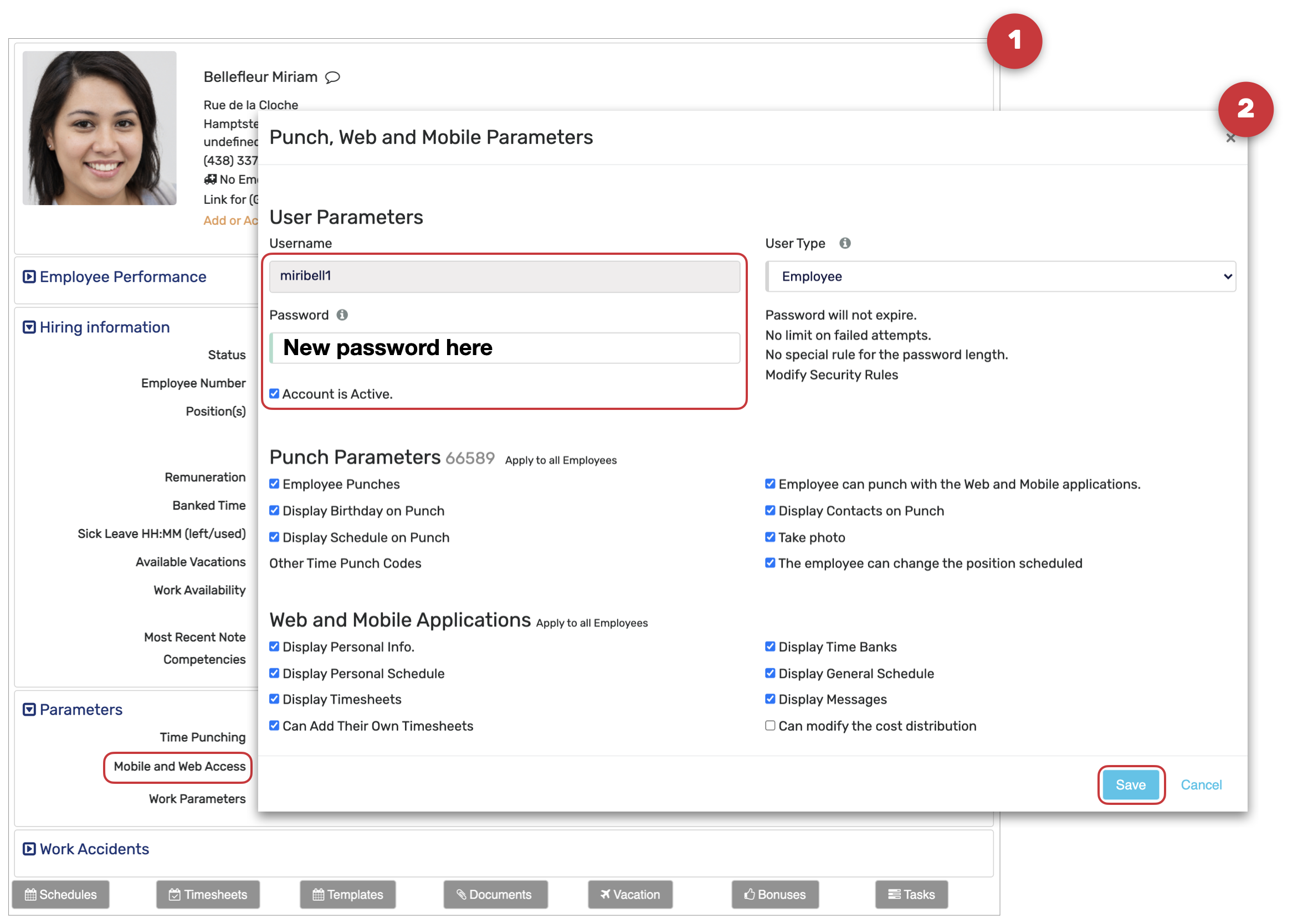Toggle the Take photo checkbox
Viewport: 1303px width, 924px height.
(x=771, y=538)
